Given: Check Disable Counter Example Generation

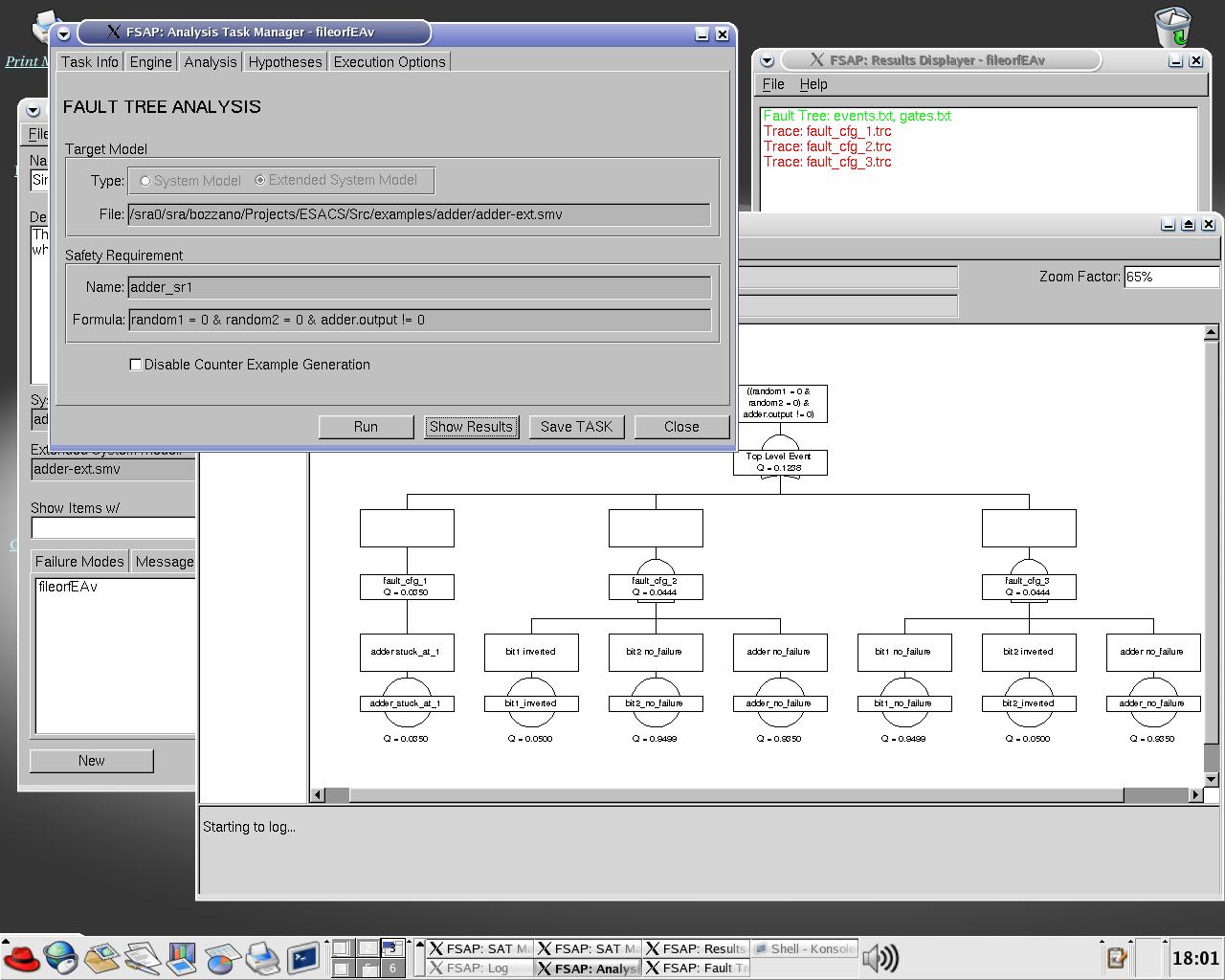Looking at the screenshot, I should coord(135,364).
